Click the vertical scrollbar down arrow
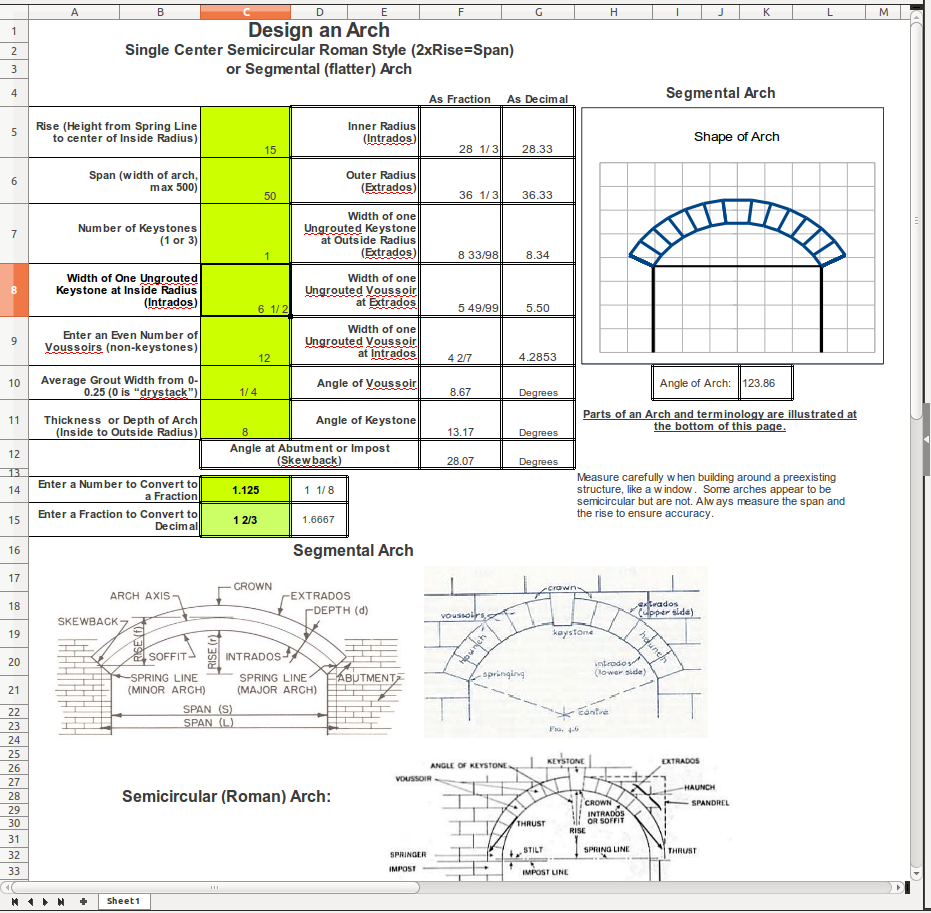The height and width of the screenshot is (913, 931). pos(915,874)
